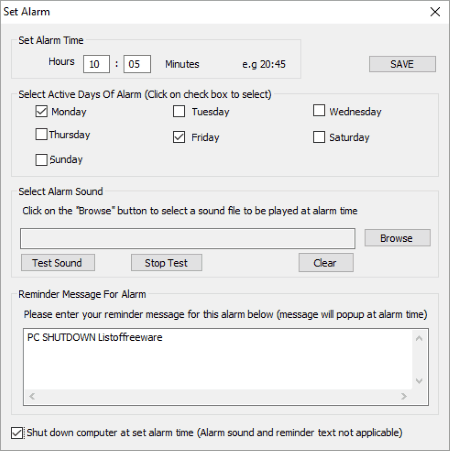
Task: Click the Hours input field
Action: [96, 64]
